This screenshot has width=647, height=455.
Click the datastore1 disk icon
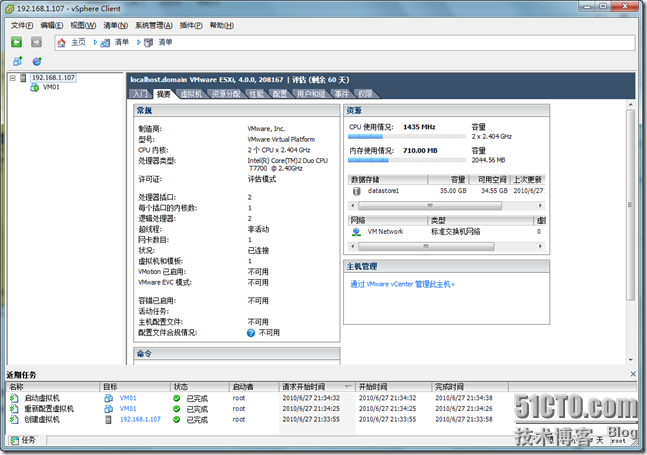click(357, 191)
